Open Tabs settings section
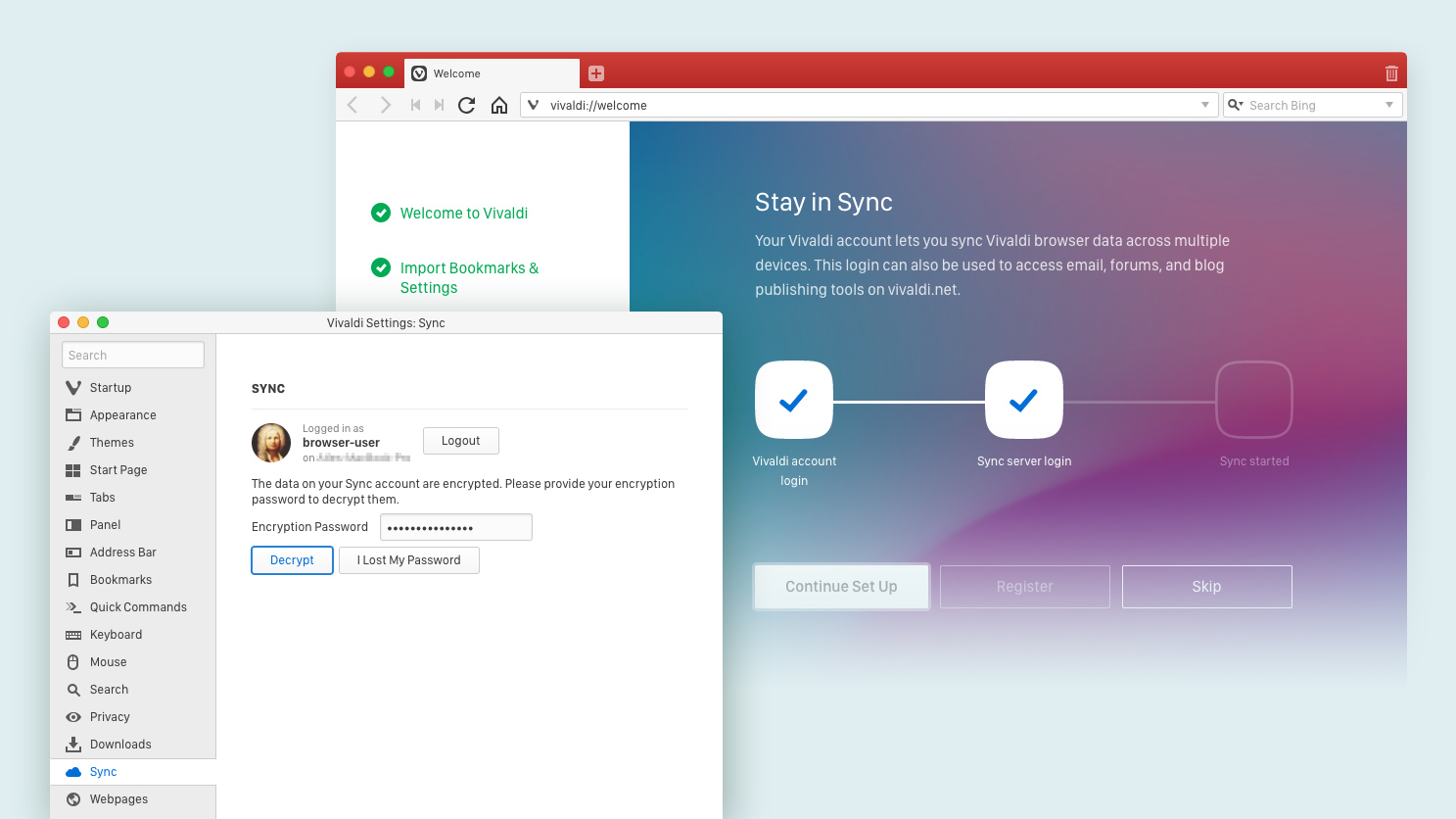Image resolution: width=1456 pixels, height=819 pixels. click(133, 498)
